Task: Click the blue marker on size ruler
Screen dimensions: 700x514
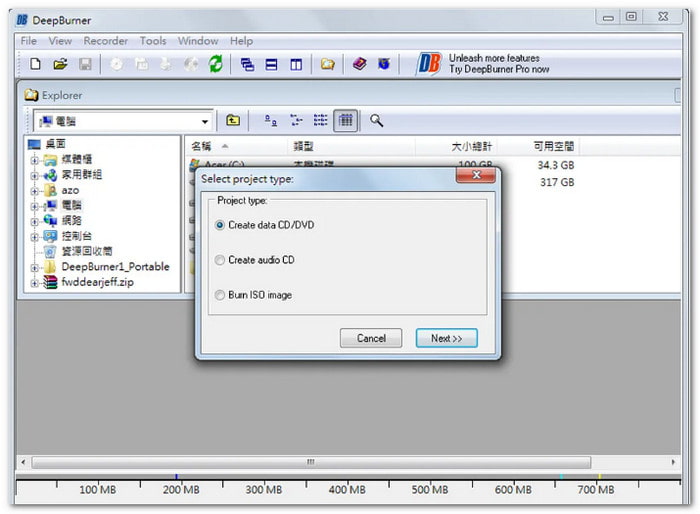Action: pos(176,476)
